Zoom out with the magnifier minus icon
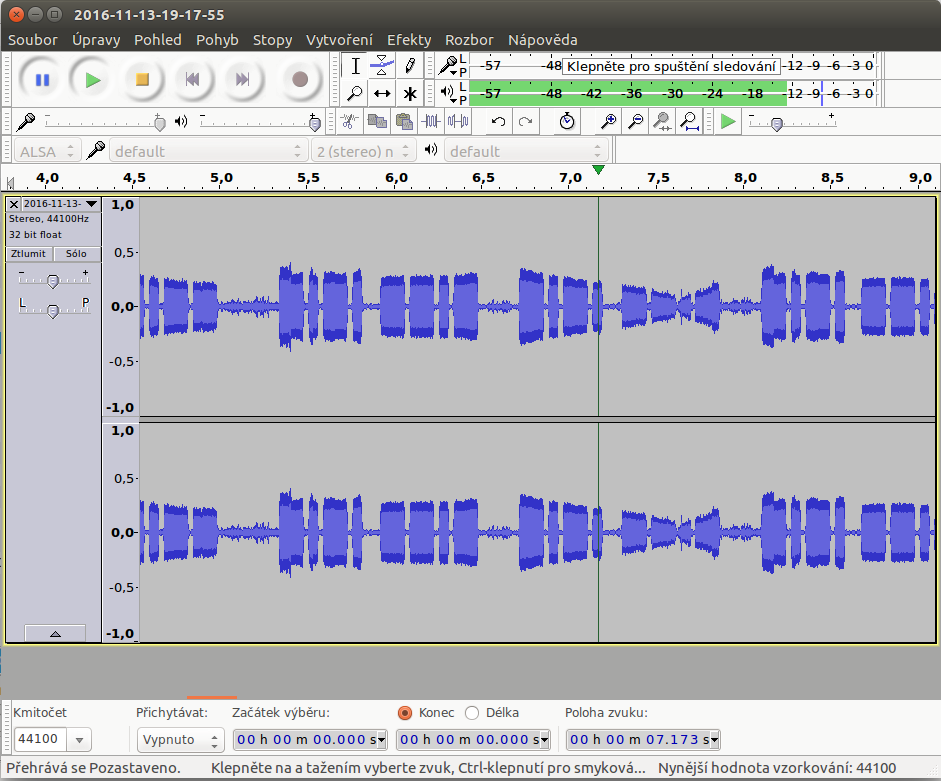The image size is (941, 781). point(635,122)
